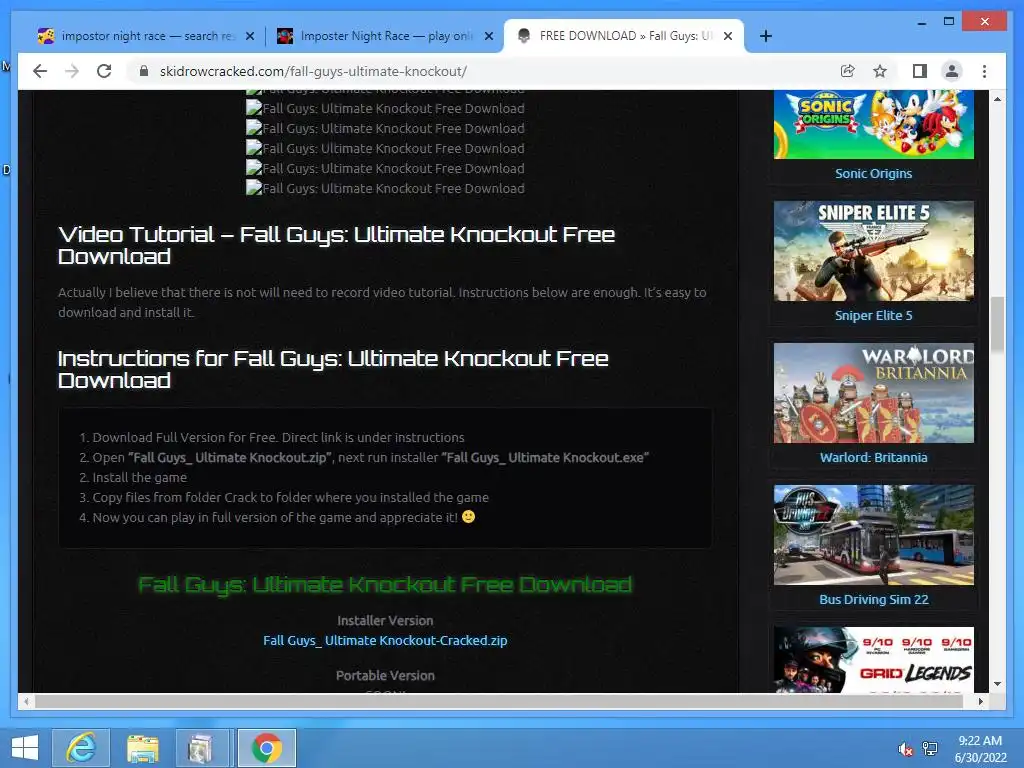Screen dimensions: 1024x768
Task: Click the GRID Legends thumbnail
Action: [874, 660]
